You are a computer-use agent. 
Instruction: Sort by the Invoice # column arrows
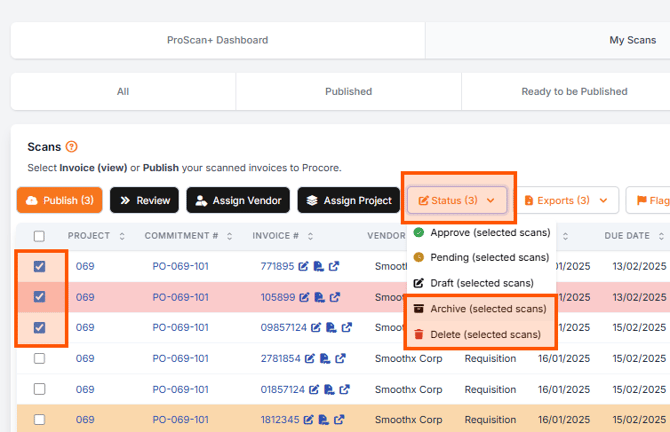pyautogui.click(x=311, y=236)
